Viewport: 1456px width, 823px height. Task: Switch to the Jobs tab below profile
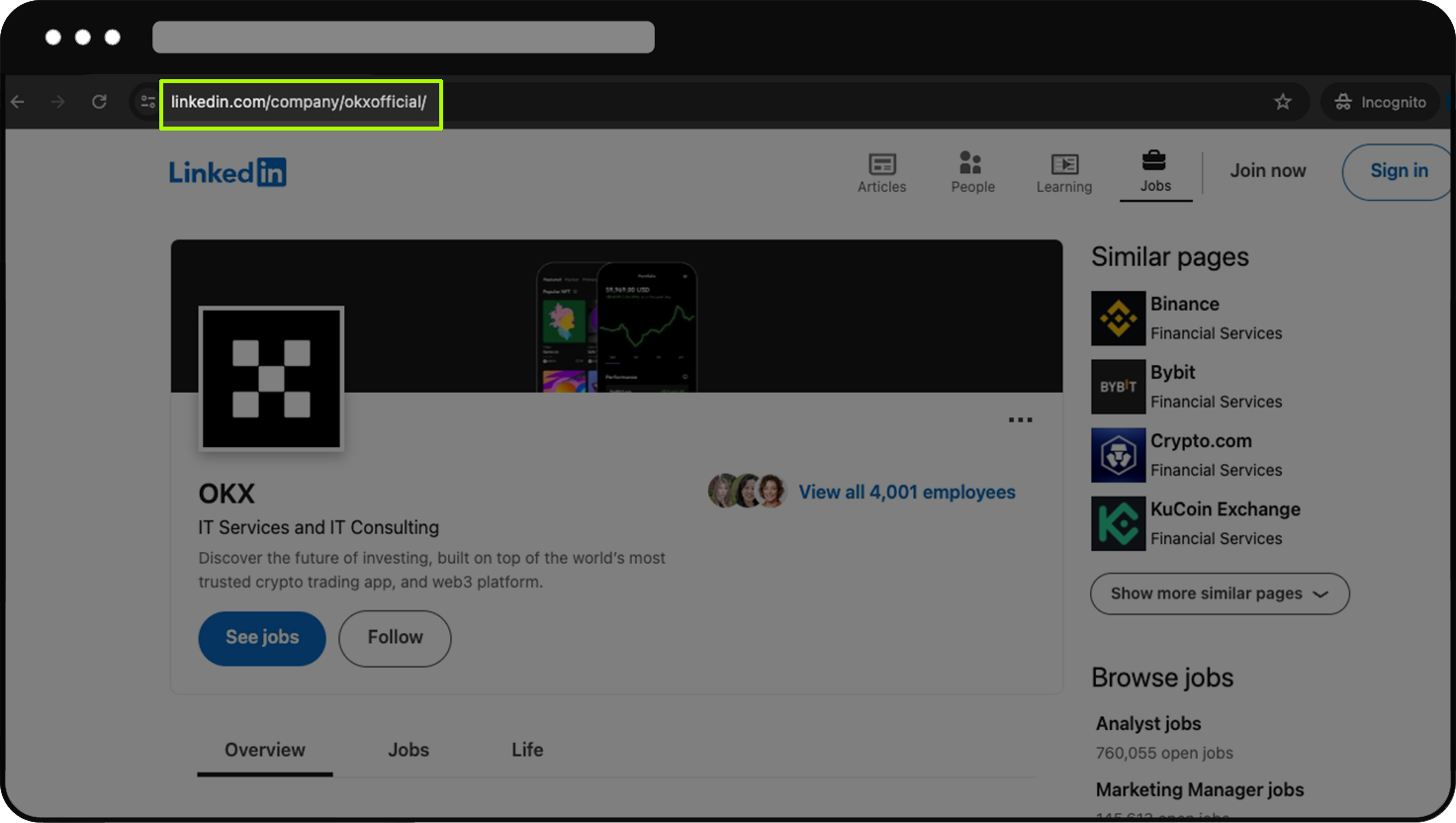coord(408,750)
